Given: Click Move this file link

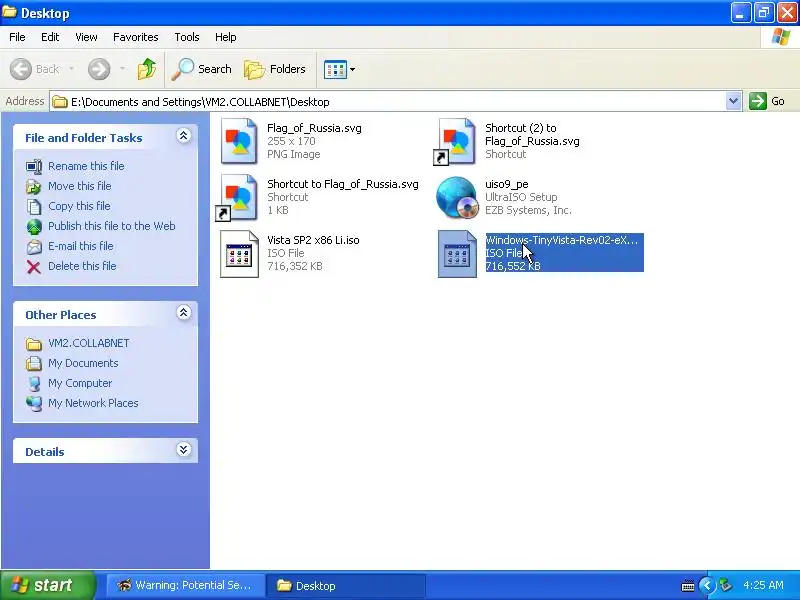Looking at the screenshot, I should click(80, 186).
